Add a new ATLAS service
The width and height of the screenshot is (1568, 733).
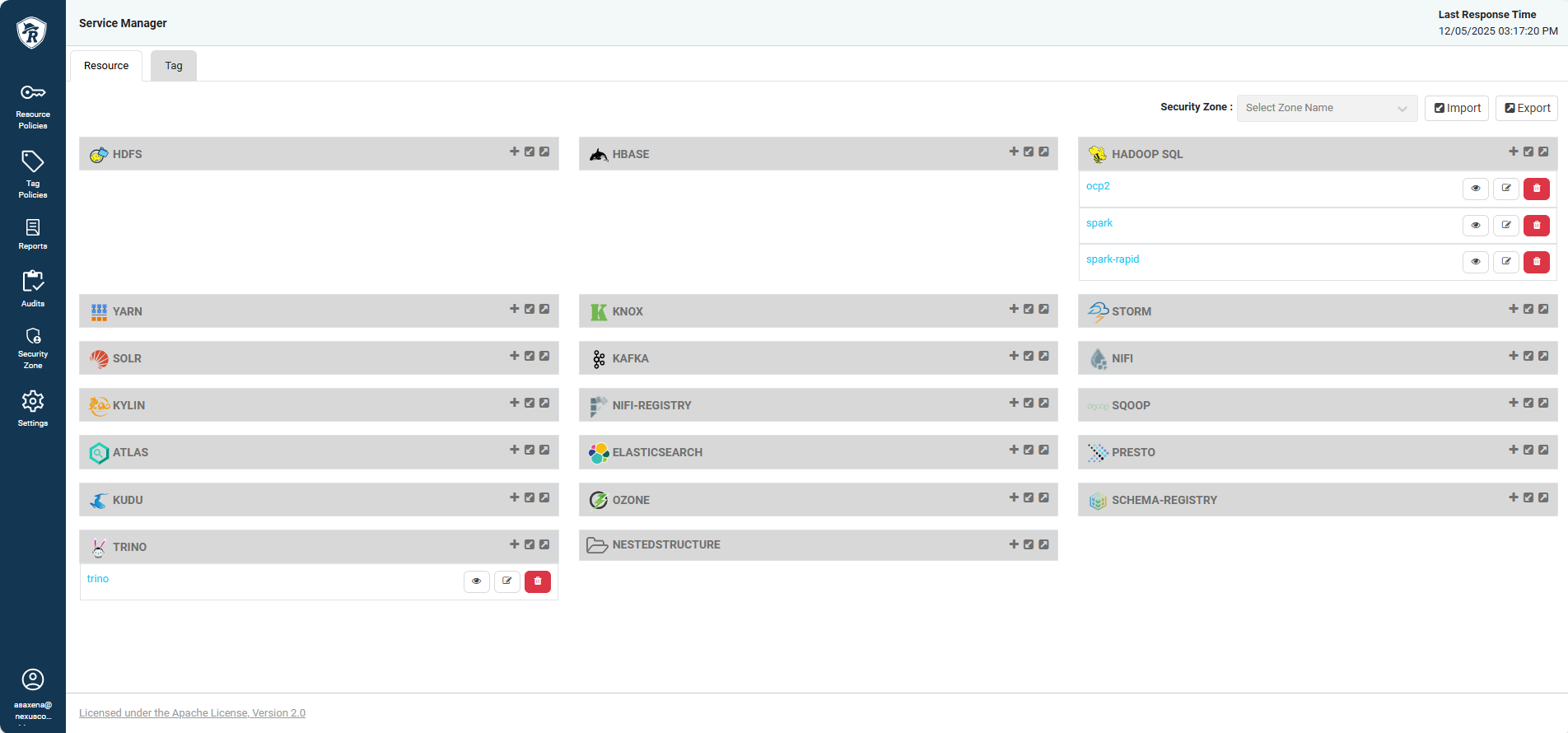(x=515, y=450)
